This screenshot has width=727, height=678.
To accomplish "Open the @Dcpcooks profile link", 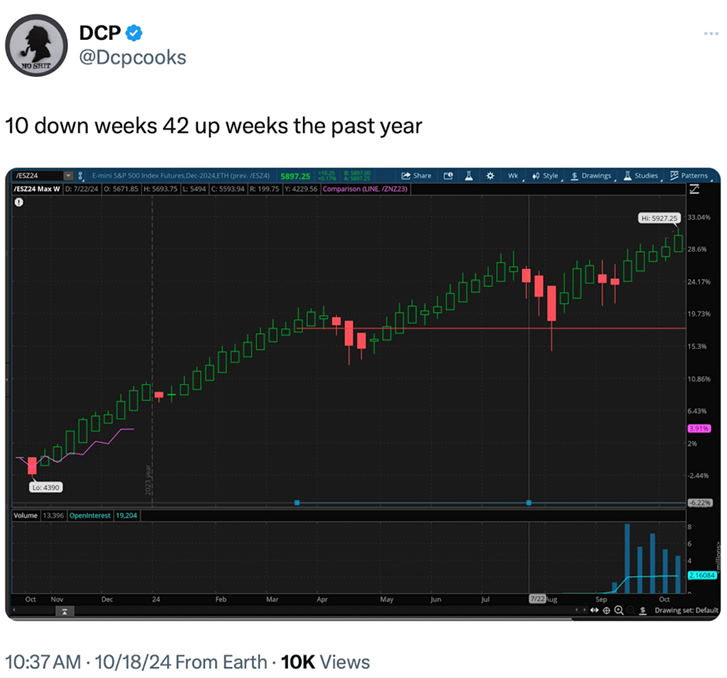I will [132, 57].
